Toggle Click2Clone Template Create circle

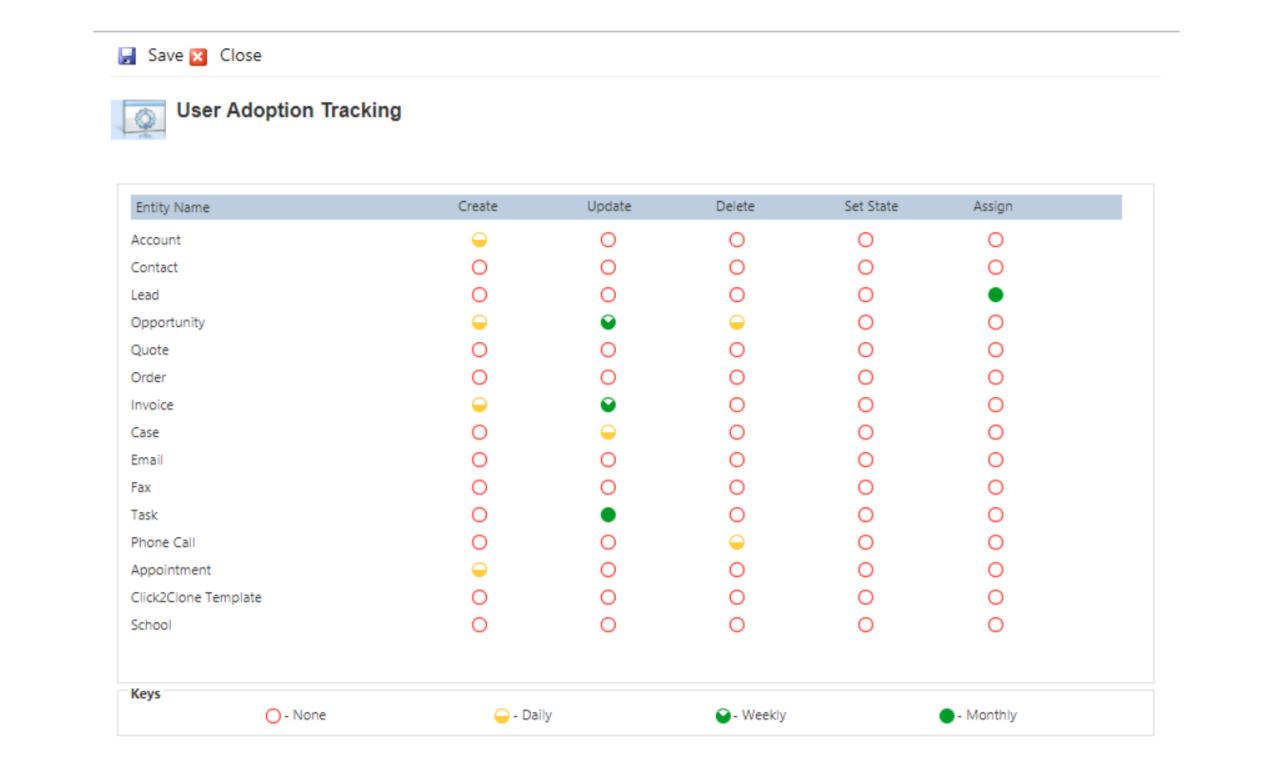tap(479, 598)
